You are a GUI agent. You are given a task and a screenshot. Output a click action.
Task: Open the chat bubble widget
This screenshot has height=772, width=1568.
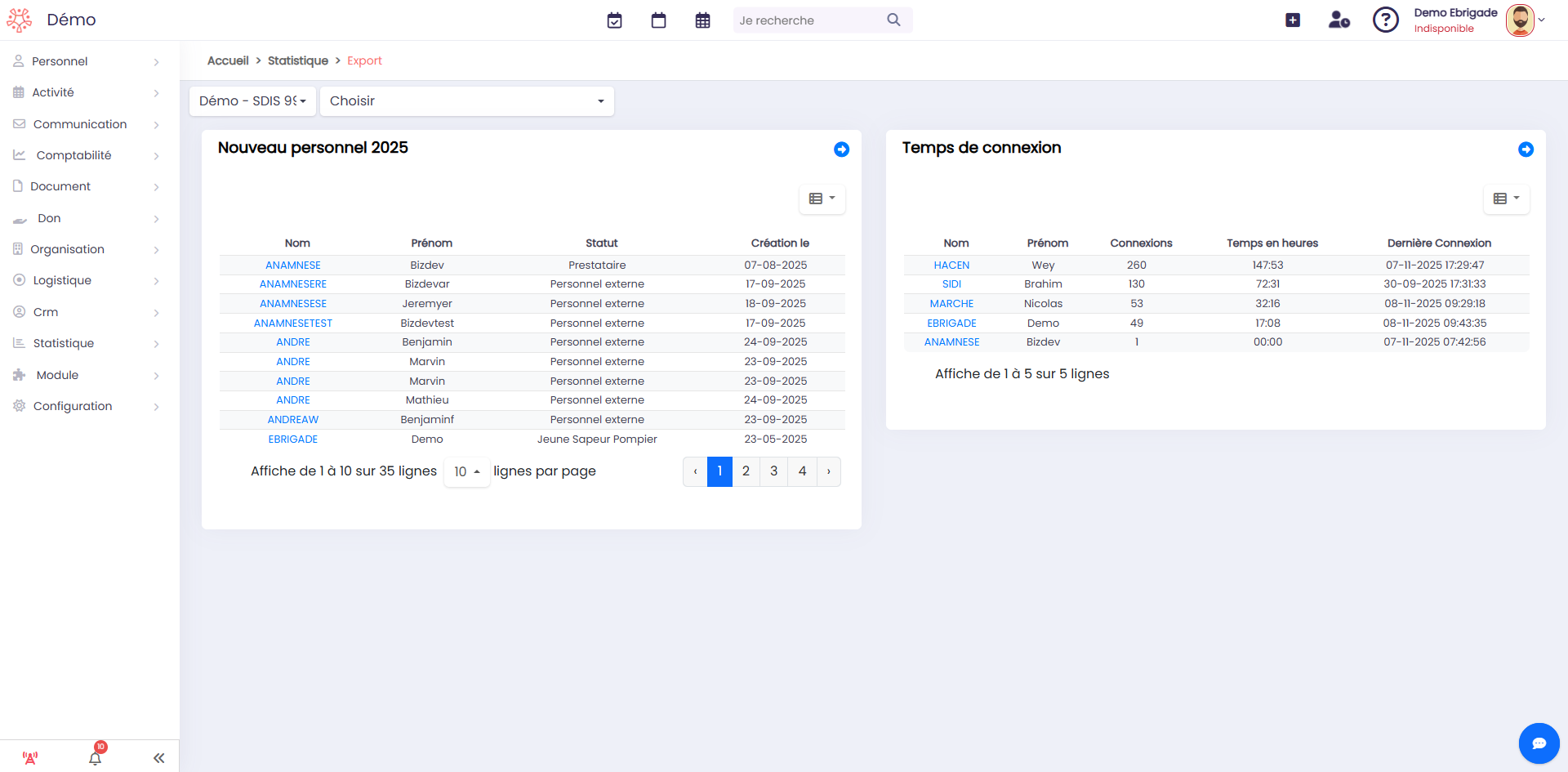pyautogui.click(x=1539, y=743)
